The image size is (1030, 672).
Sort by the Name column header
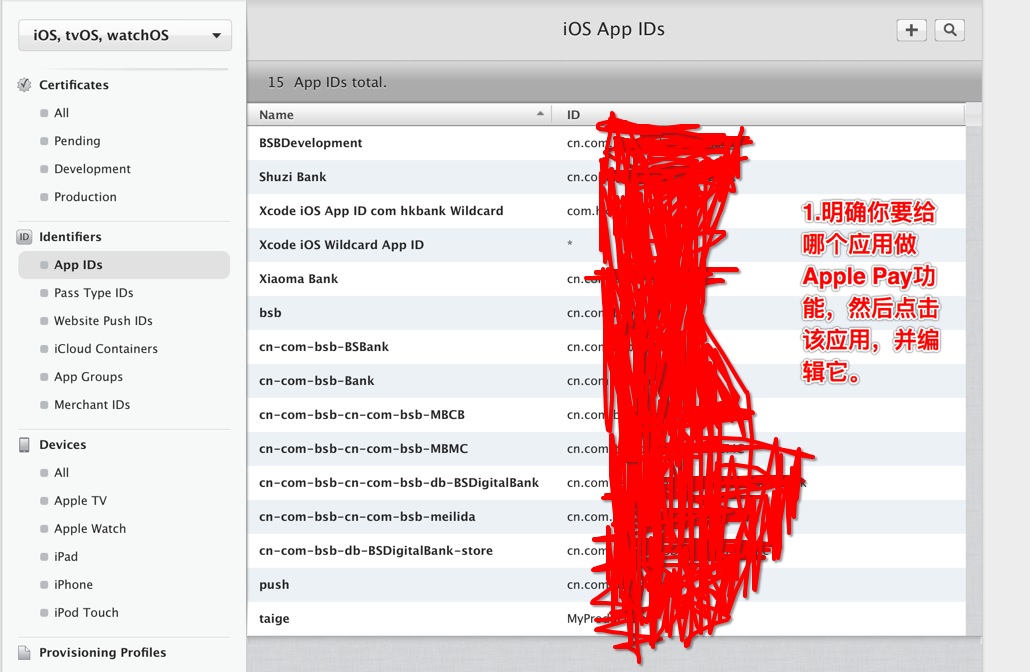coord(399,114)
